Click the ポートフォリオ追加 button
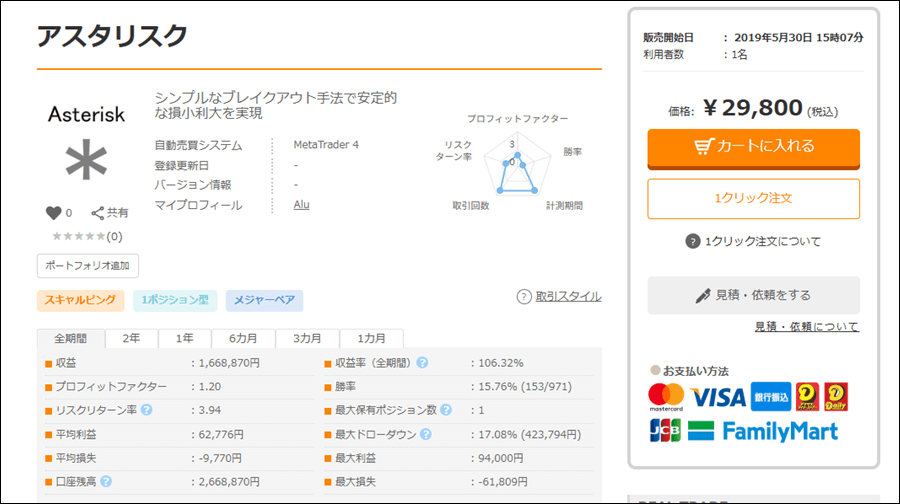This screenshot has height=504, width=900. [88, 266]
